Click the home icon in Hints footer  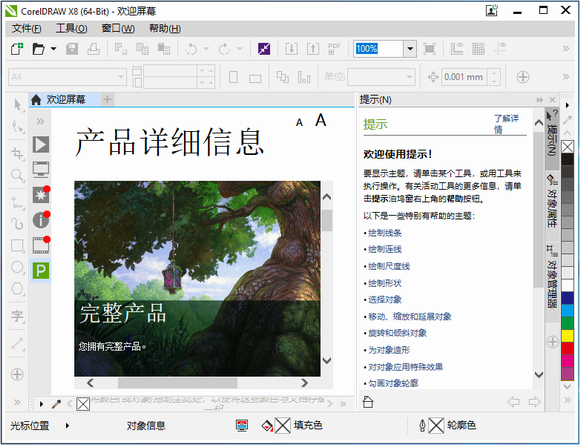pyautogui.click(x=368, y=401)
